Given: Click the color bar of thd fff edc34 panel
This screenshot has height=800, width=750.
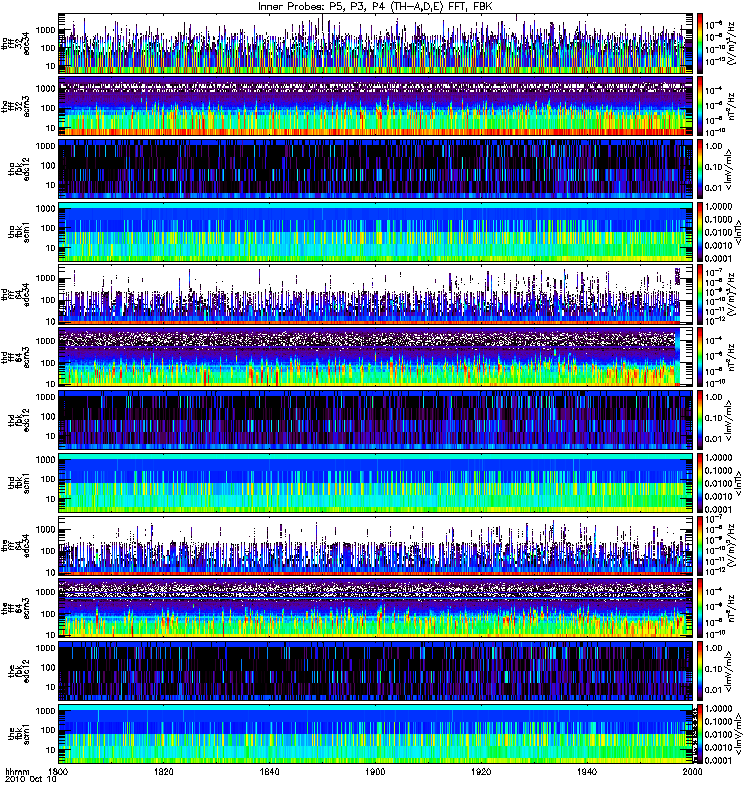Looking at the screenshot, I should (699, 294).
